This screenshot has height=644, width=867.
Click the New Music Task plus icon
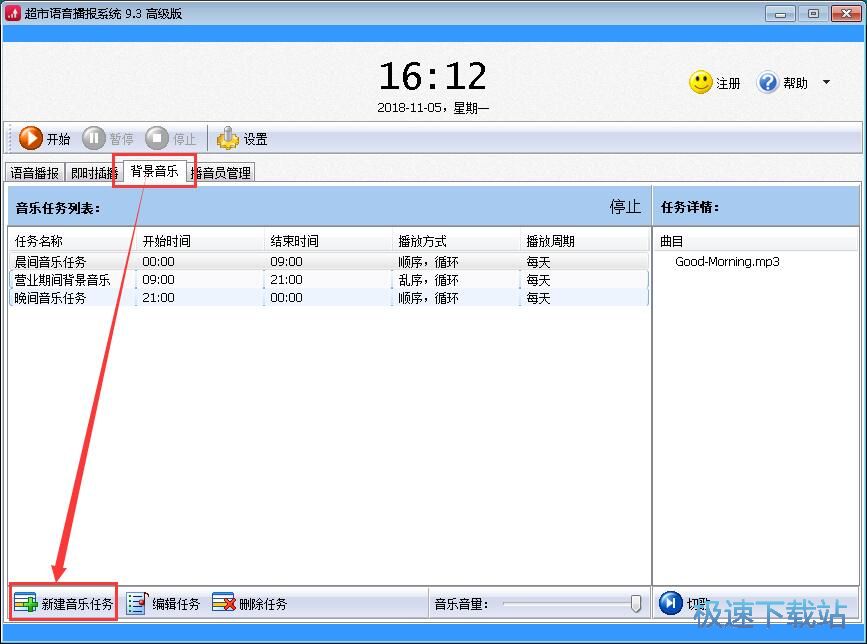coord(25,603)
